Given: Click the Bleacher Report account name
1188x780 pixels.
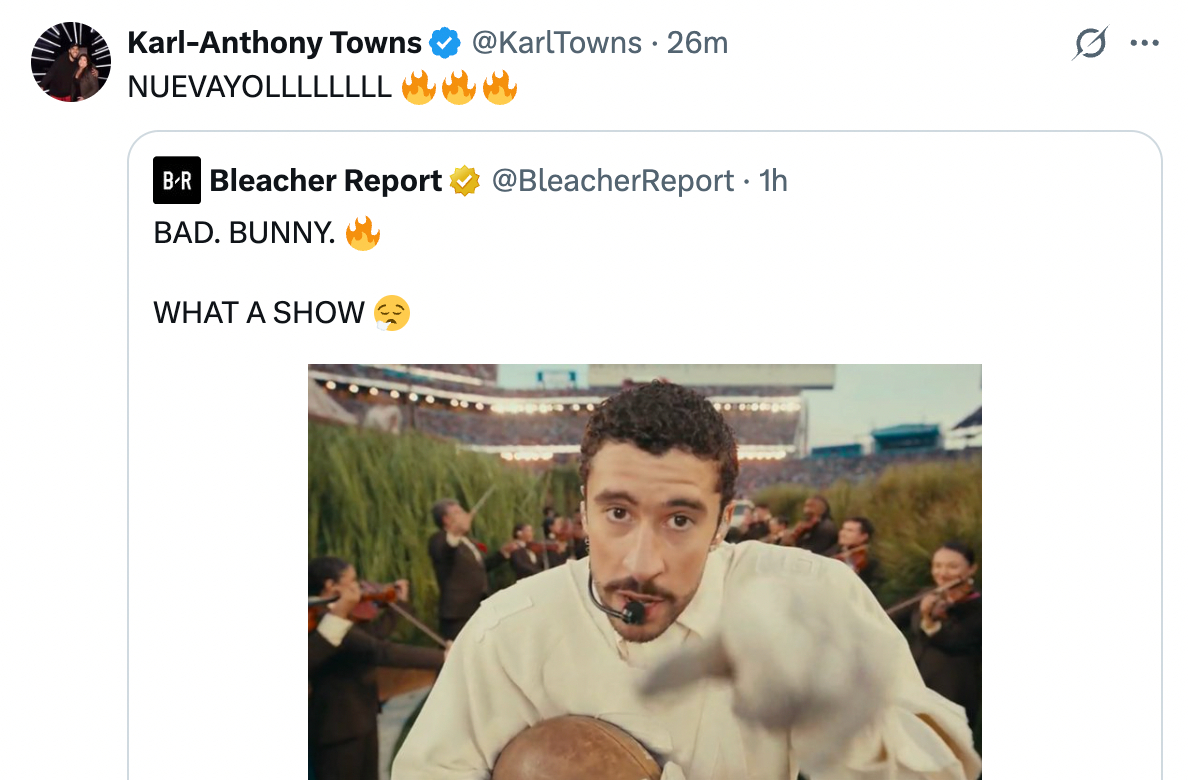Looking at the screenshot, I should [325, 181].
